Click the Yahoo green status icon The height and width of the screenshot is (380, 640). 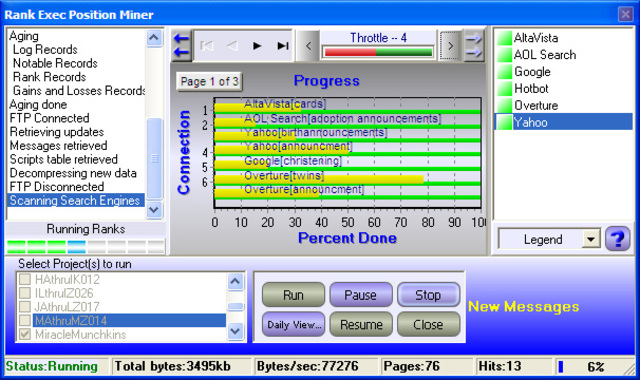click(x=504, y=122)
